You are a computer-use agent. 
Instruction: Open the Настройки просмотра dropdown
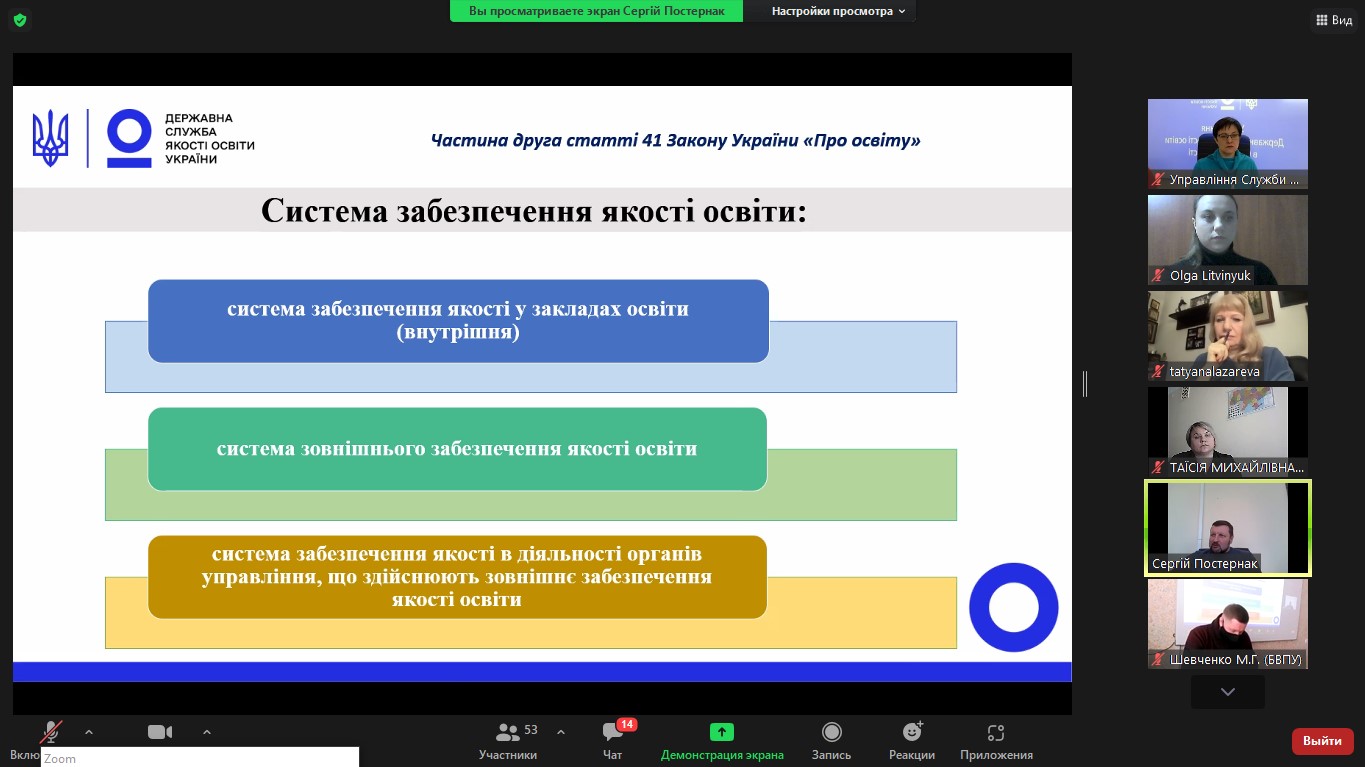point(838,11)
